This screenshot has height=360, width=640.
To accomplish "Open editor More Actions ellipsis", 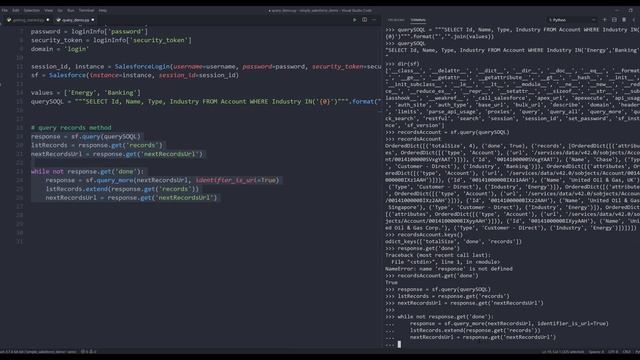I will coord(374,20).
